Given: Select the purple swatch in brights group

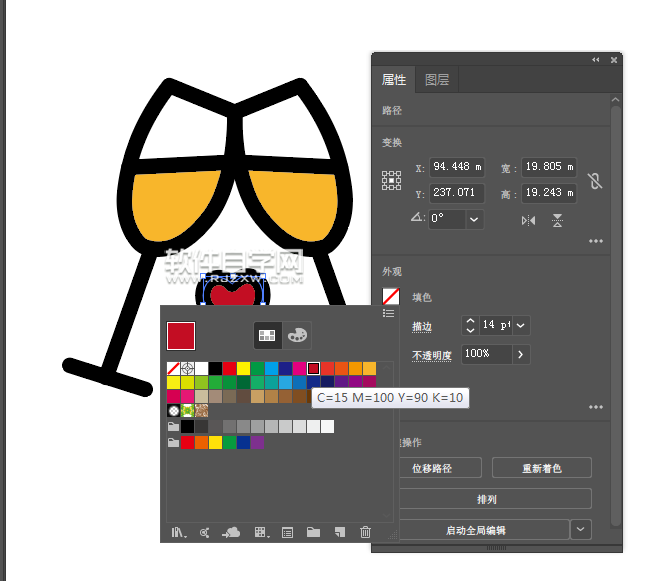Looking at the screenshot, I should coord(257,443).
